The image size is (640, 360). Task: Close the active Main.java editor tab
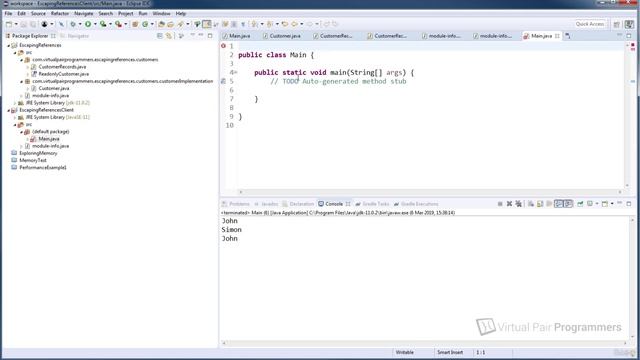tap(557, 36)
